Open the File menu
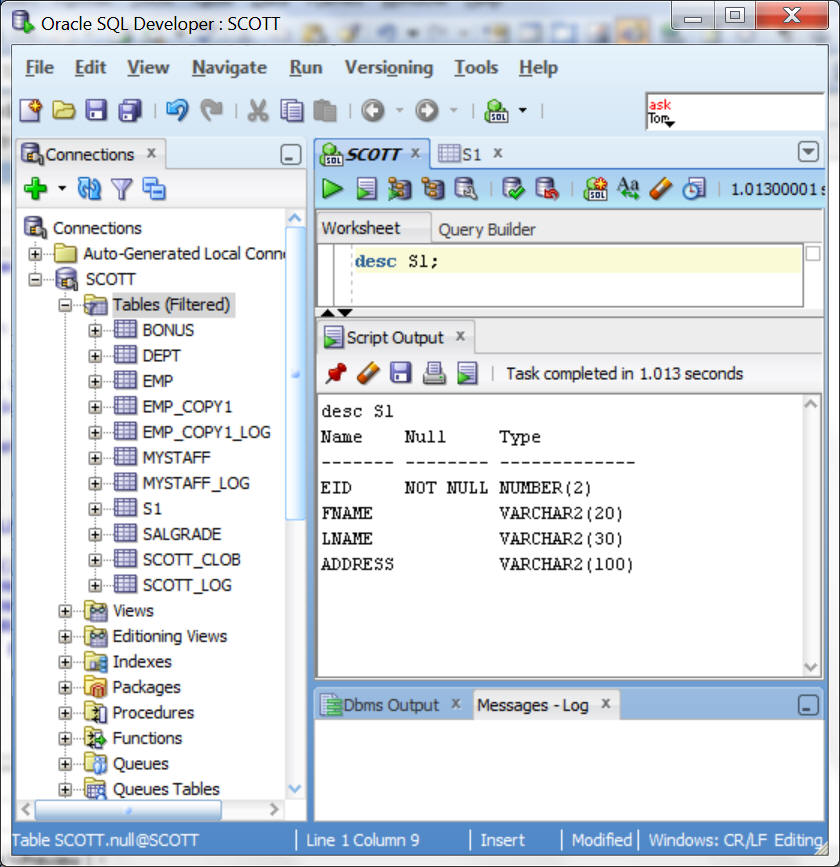 tap(39, 67)
